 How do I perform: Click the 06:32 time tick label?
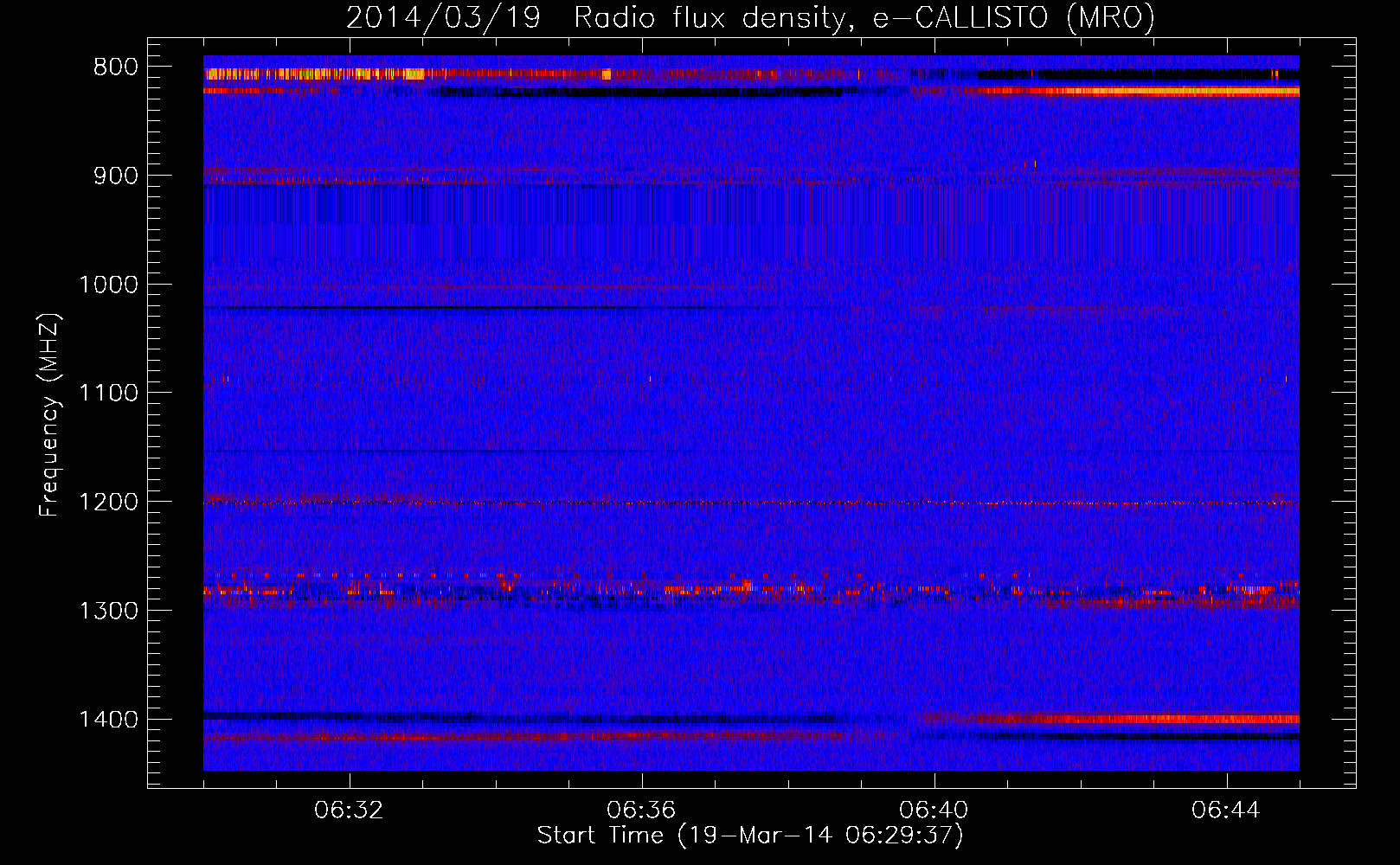[x=349, y=811]
